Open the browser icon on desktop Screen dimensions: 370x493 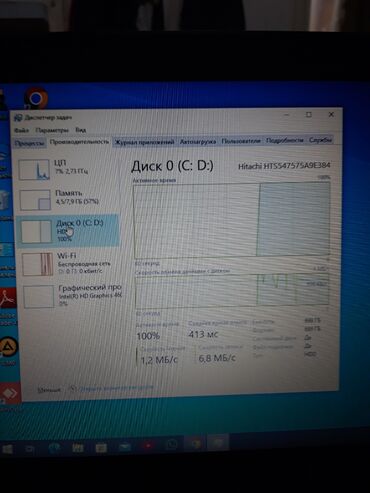tap(36, 98)
